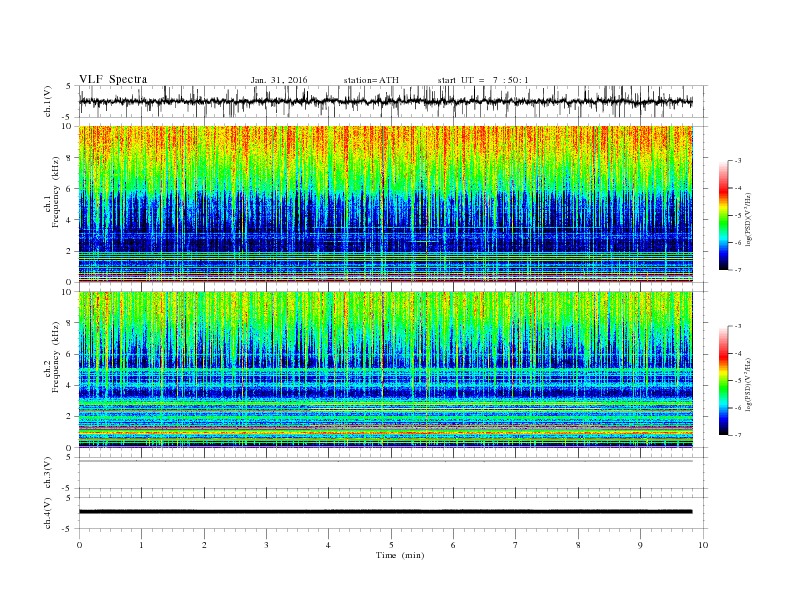The width and height of the screenshot is (792, 612).
Task: Click time axis tick label "2"
Action: coord(204,545)
